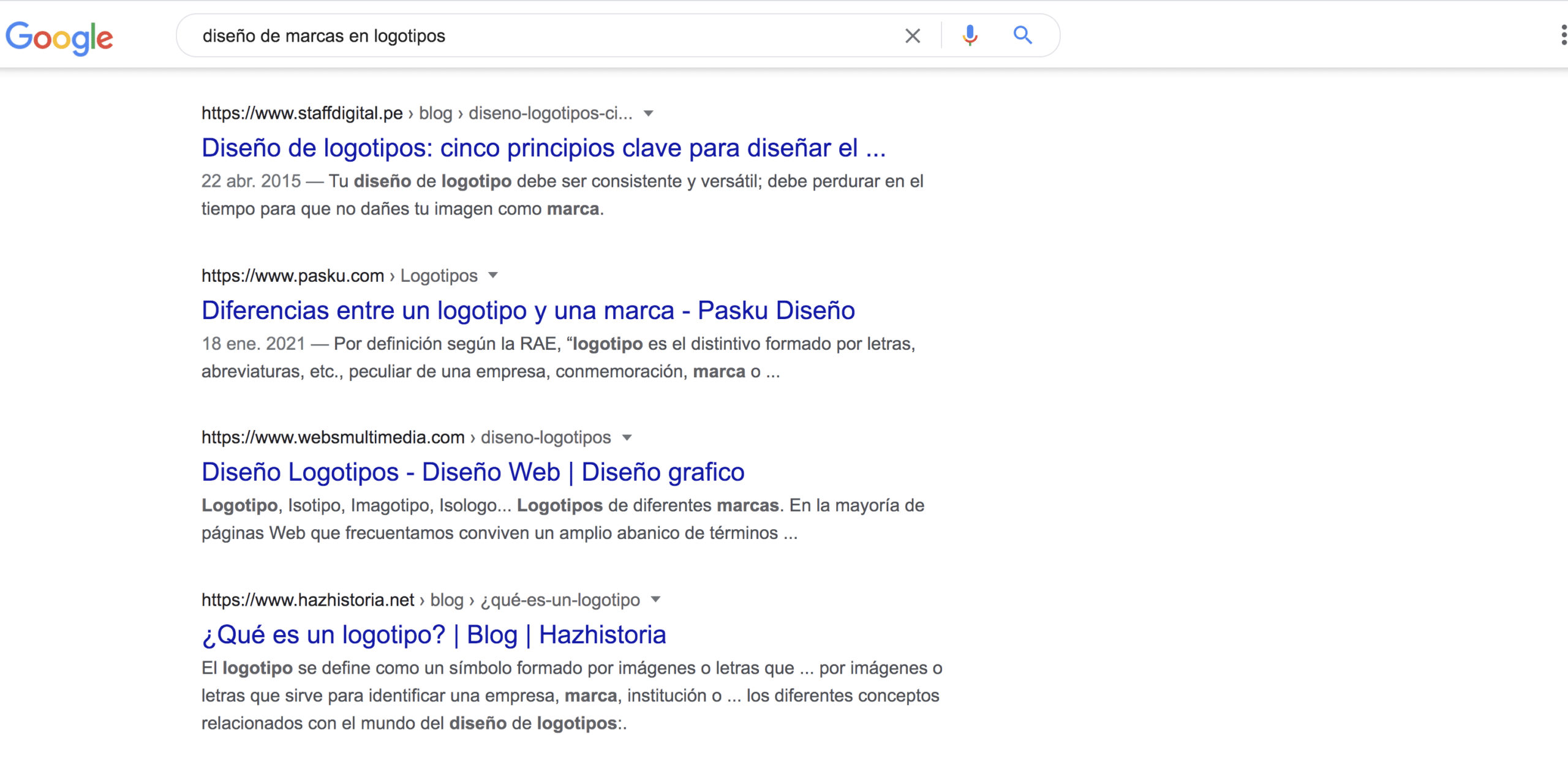The width and height of the screenshot is (1568, 765).
Task: Open "Diferencias entre un logotipo y una marca"
Action: click(528, 310)
